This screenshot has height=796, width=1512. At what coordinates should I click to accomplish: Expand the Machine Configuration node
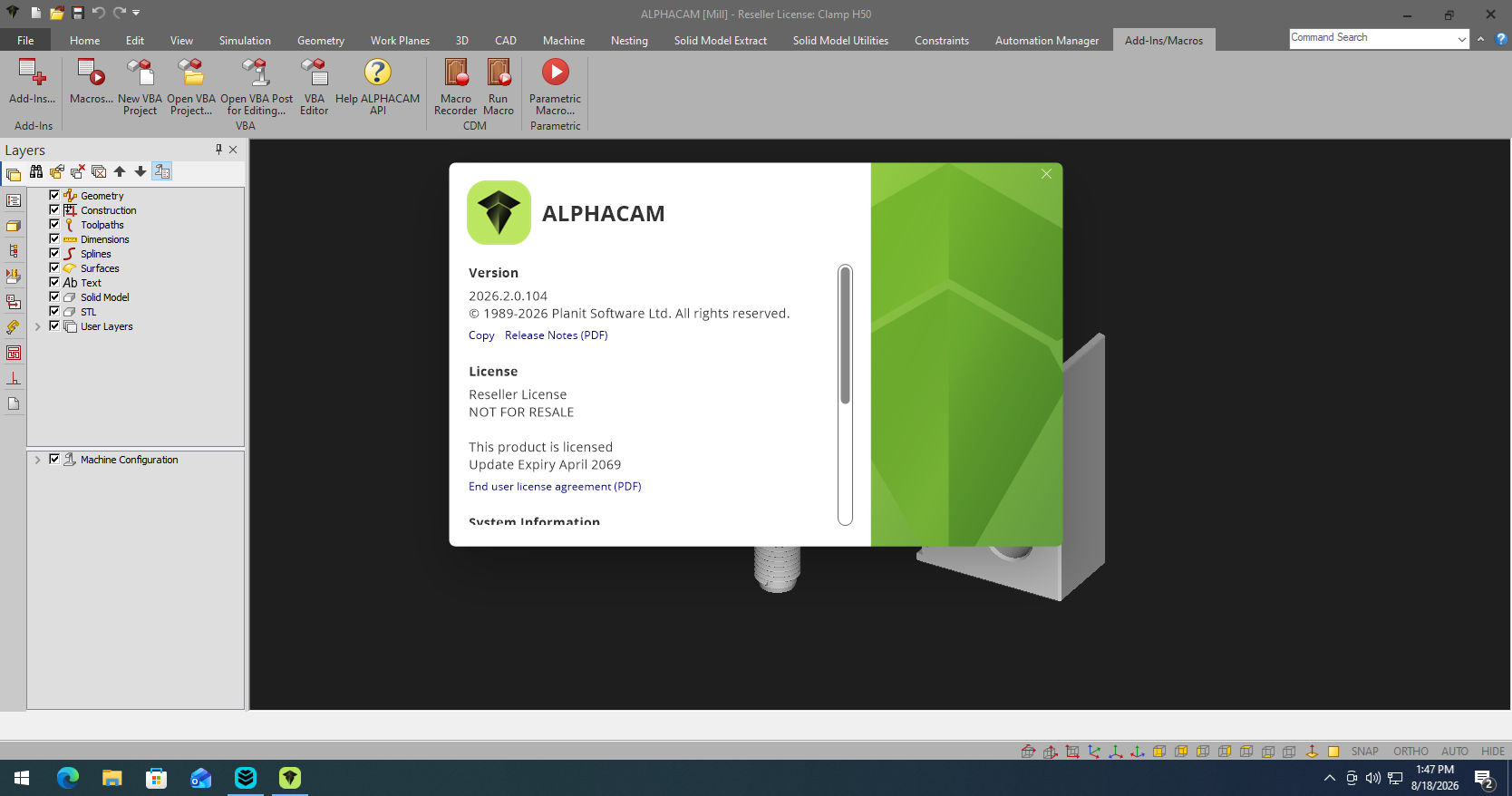coord(37,460)
